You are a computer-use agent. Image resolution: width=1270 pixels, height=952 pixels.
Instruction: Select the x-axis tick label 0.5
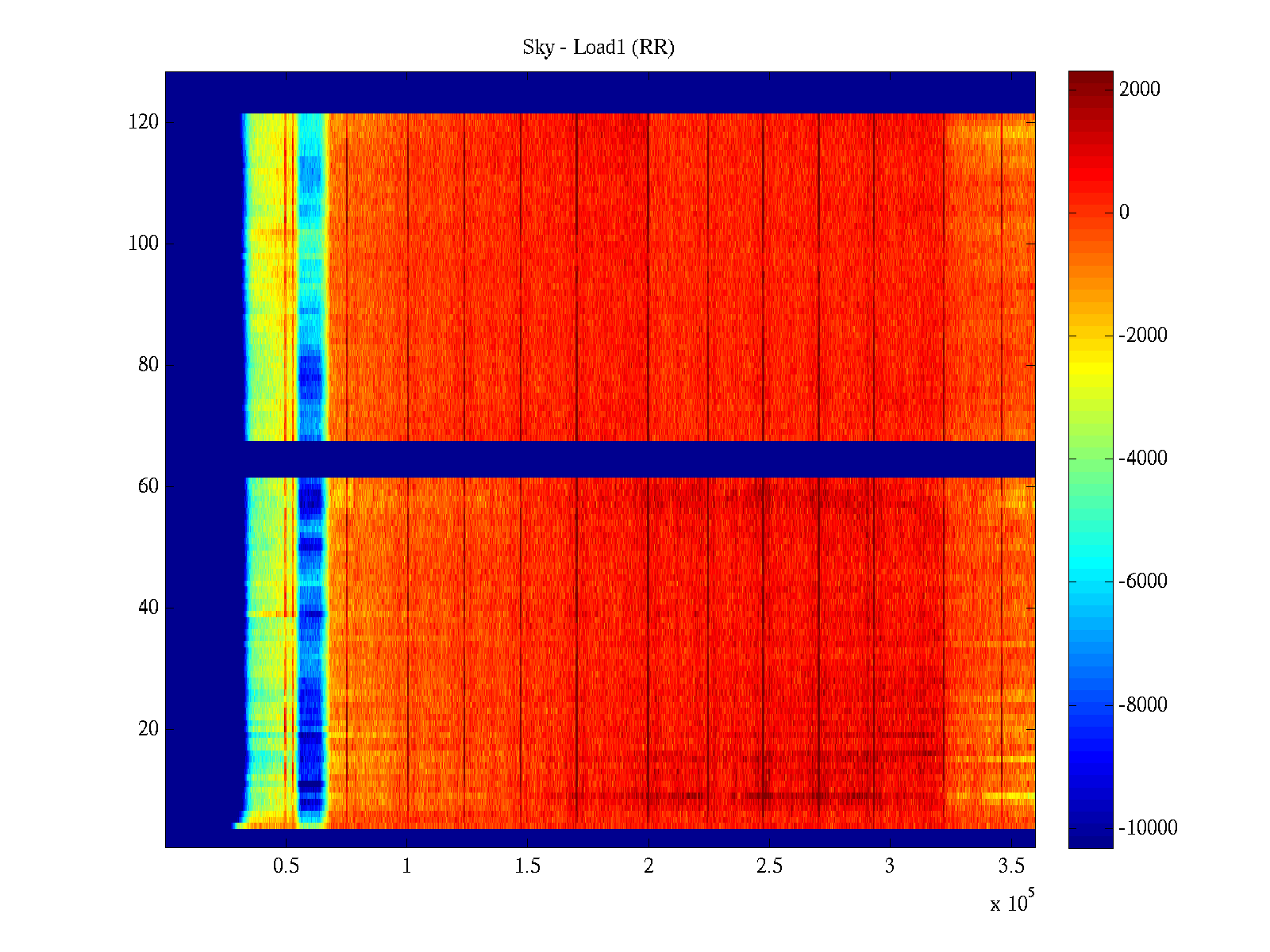point(286,866)
